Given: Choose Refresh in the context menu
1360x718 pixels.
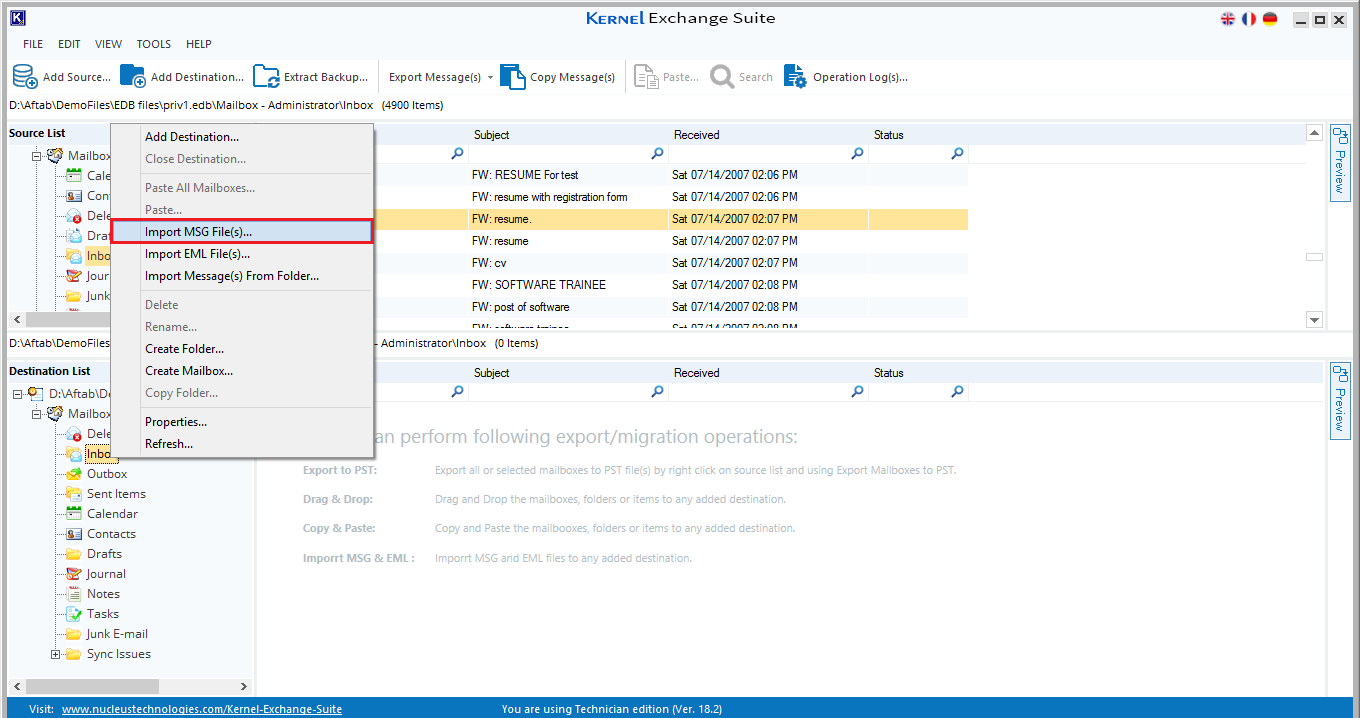Looking at the screenshot, I should click(241, 444).
